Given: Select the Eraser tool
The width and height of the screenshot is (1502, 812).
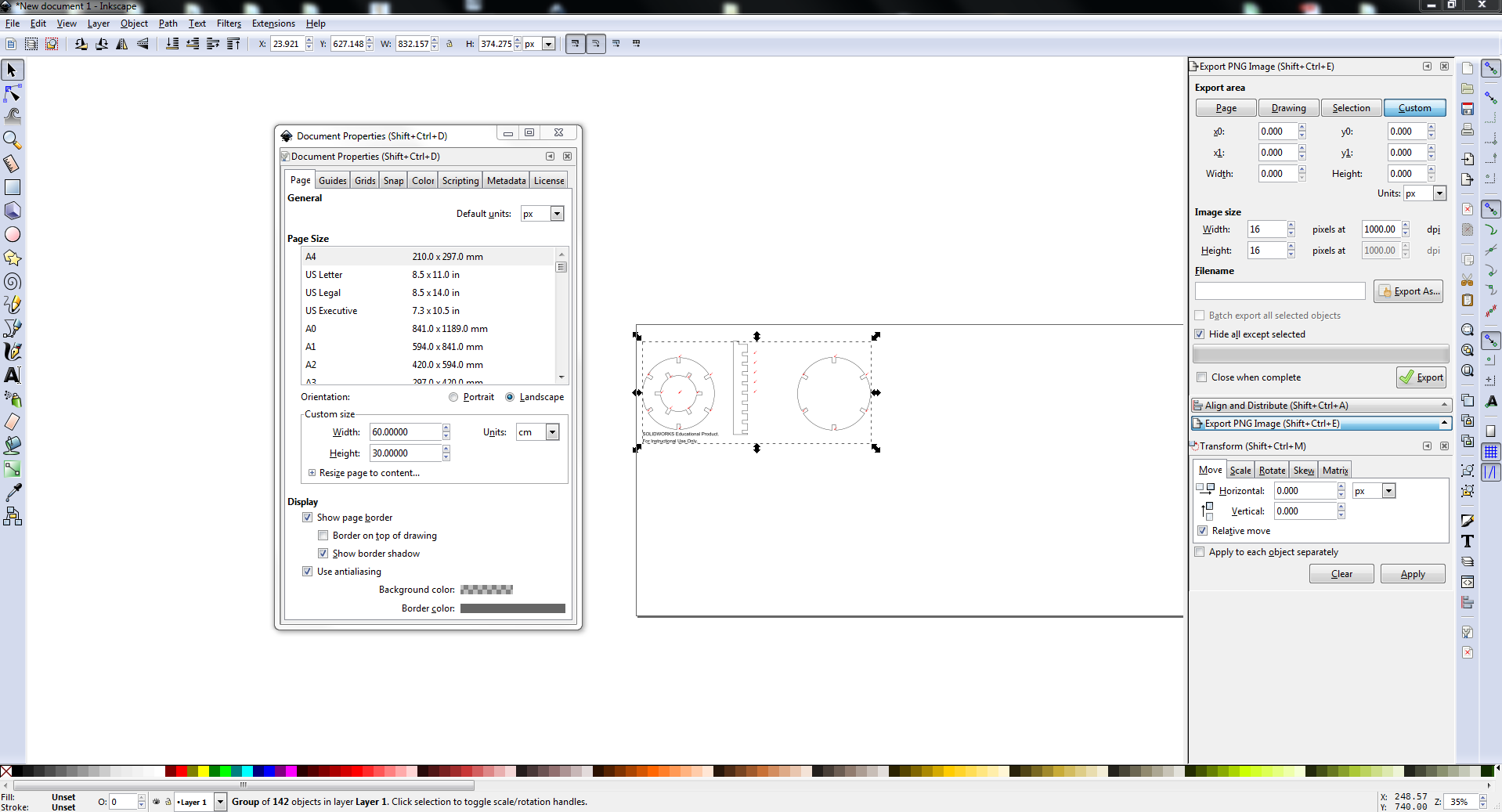Looking at the screenshot, I should [x=13, y=422].
